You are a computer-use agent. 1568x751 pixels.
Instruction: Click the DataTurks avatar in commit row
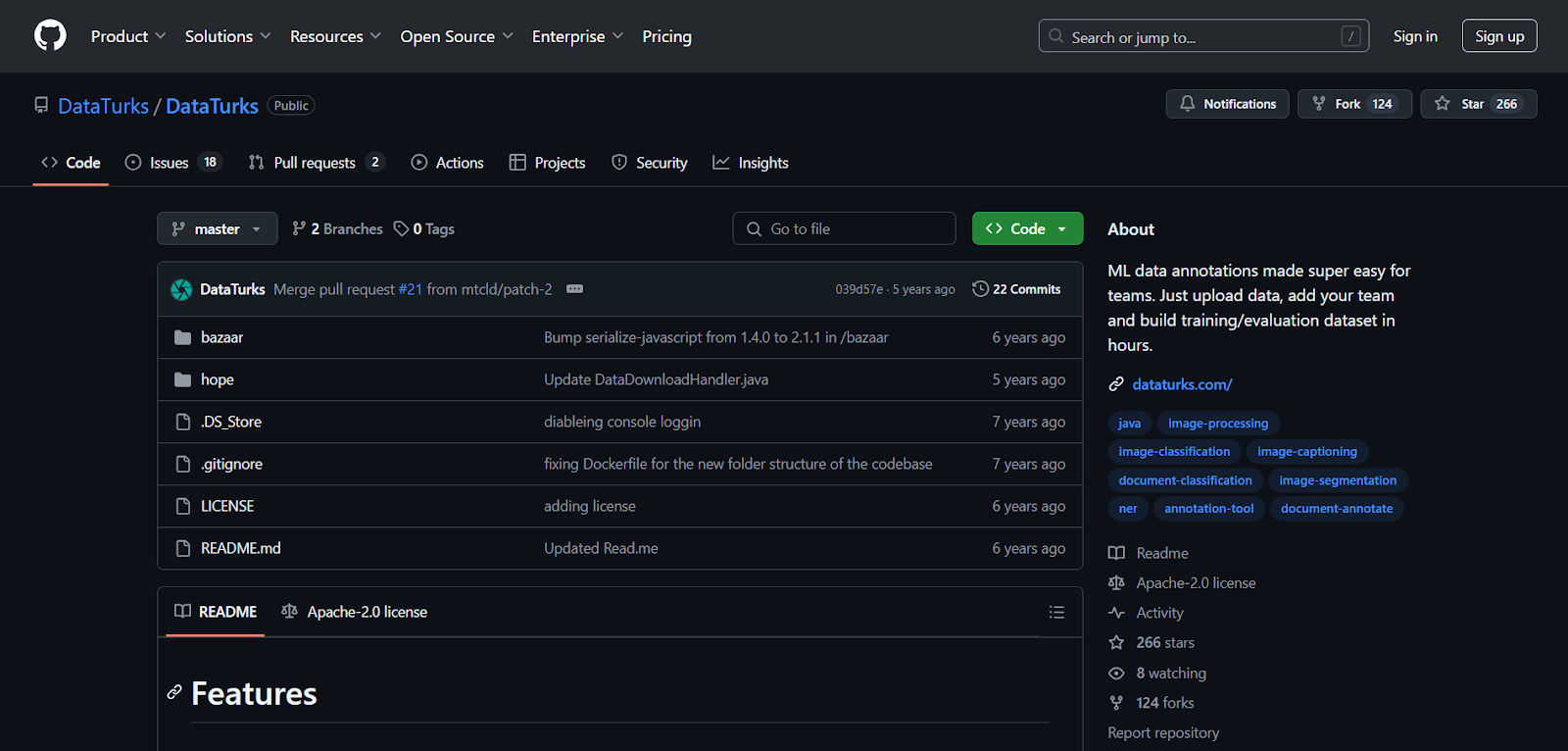click(x=181, y=289)
